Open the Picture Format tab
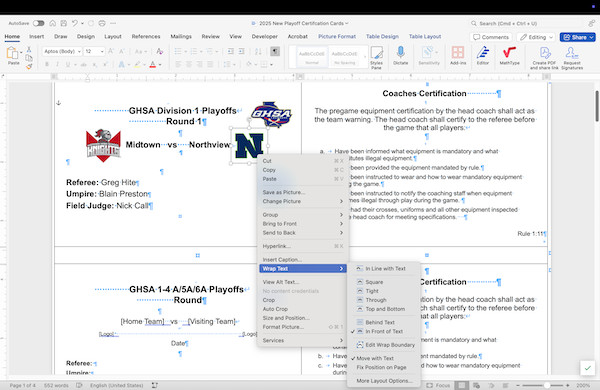 [x=337, y=36]
